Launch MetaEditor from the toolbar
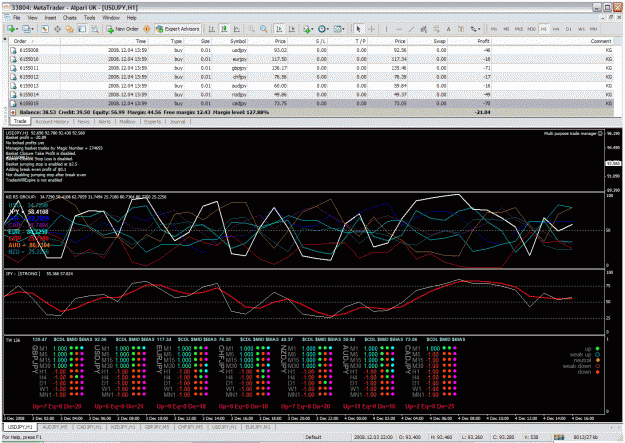Screen dimensions: 625x443 tap(146, 29)
